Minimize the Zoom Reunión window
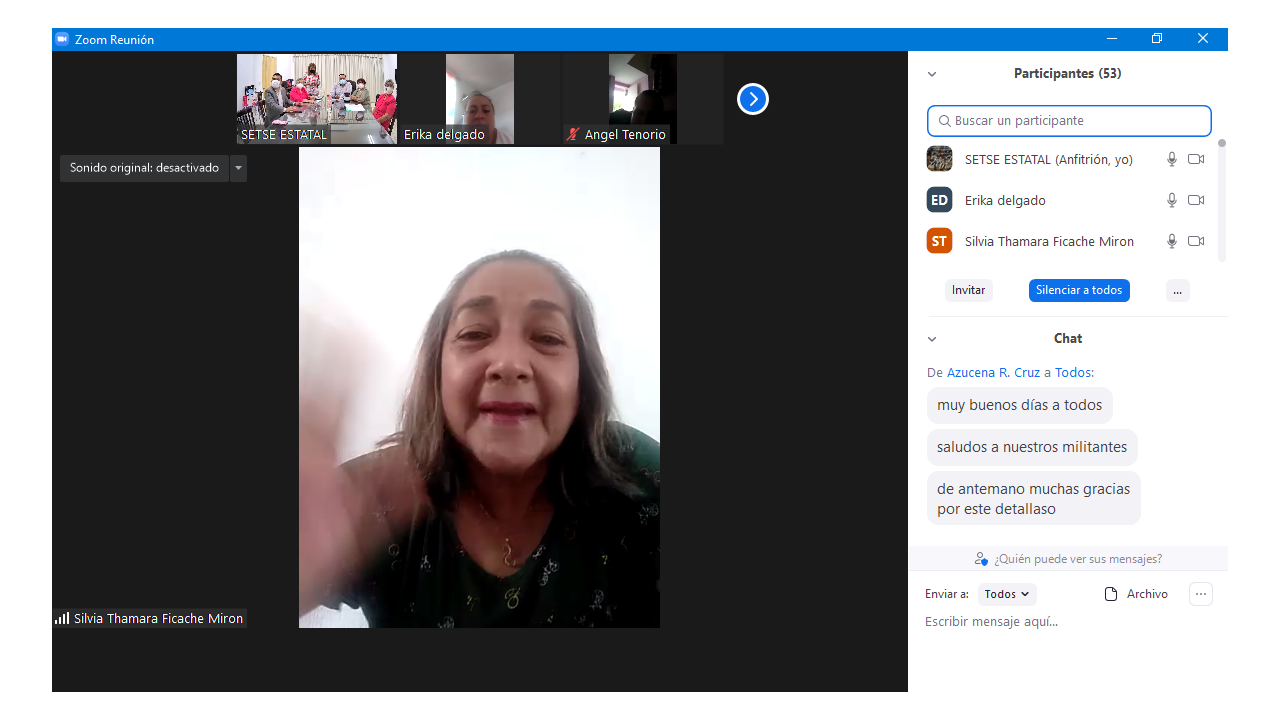Screen dimensions: 1280x720 click(1112, 39)
